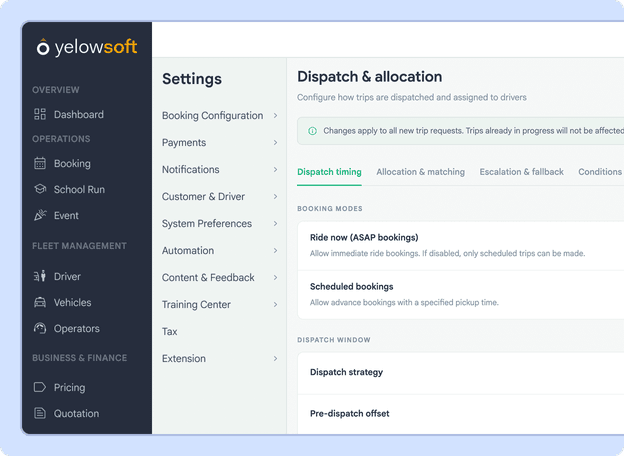624x456 pixels.
Task: Click the Dispatch & allocation heading
Action: [x=369, y=76]
